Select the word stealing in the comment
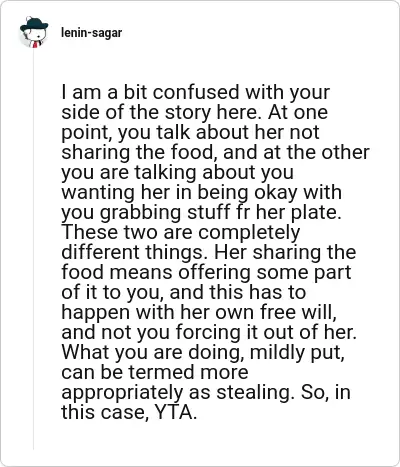400x467 pixels. [x=254, y=393]
